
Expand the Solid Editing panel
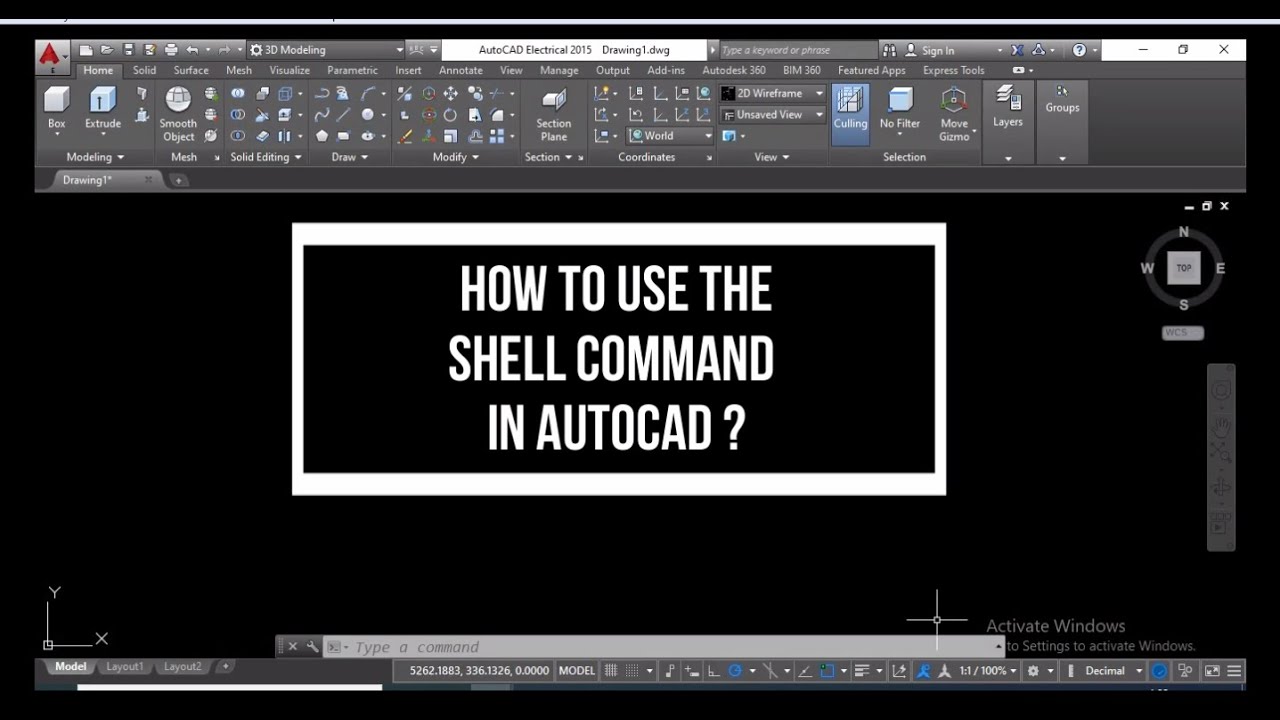266,157
